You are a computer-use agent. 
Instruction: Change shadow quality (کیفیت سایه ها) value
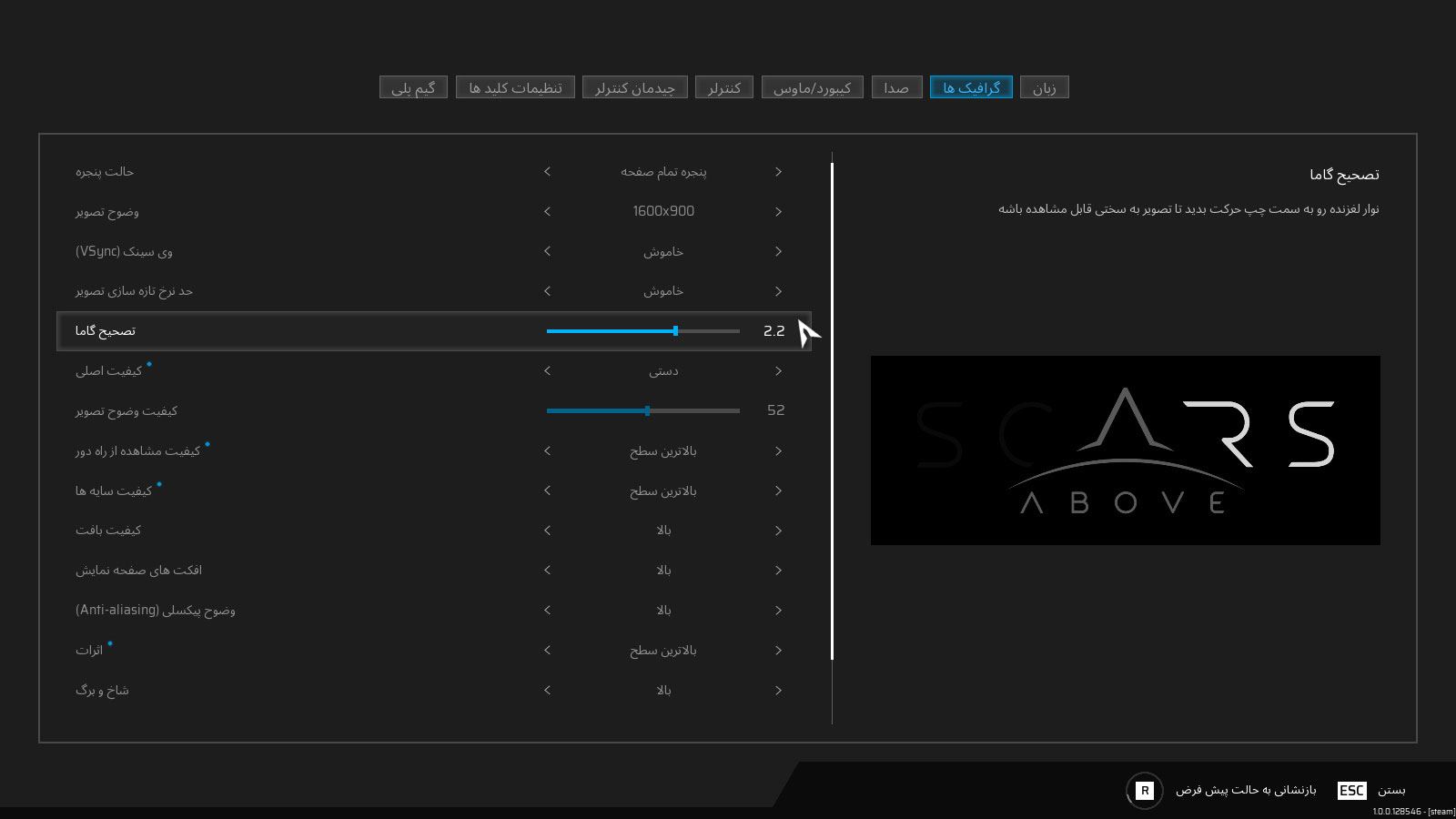click(662, 491)
